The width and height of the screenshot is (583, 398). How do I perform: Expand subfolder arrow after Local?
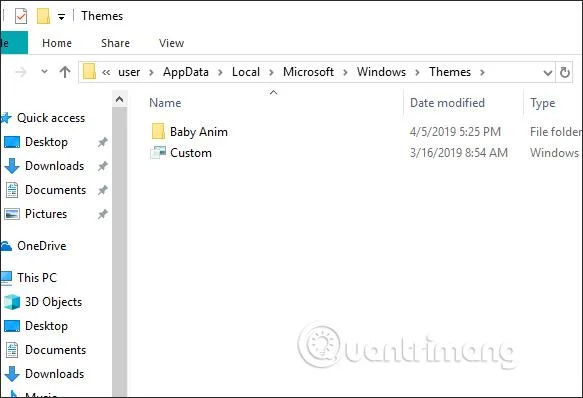[x=271, y=73]
